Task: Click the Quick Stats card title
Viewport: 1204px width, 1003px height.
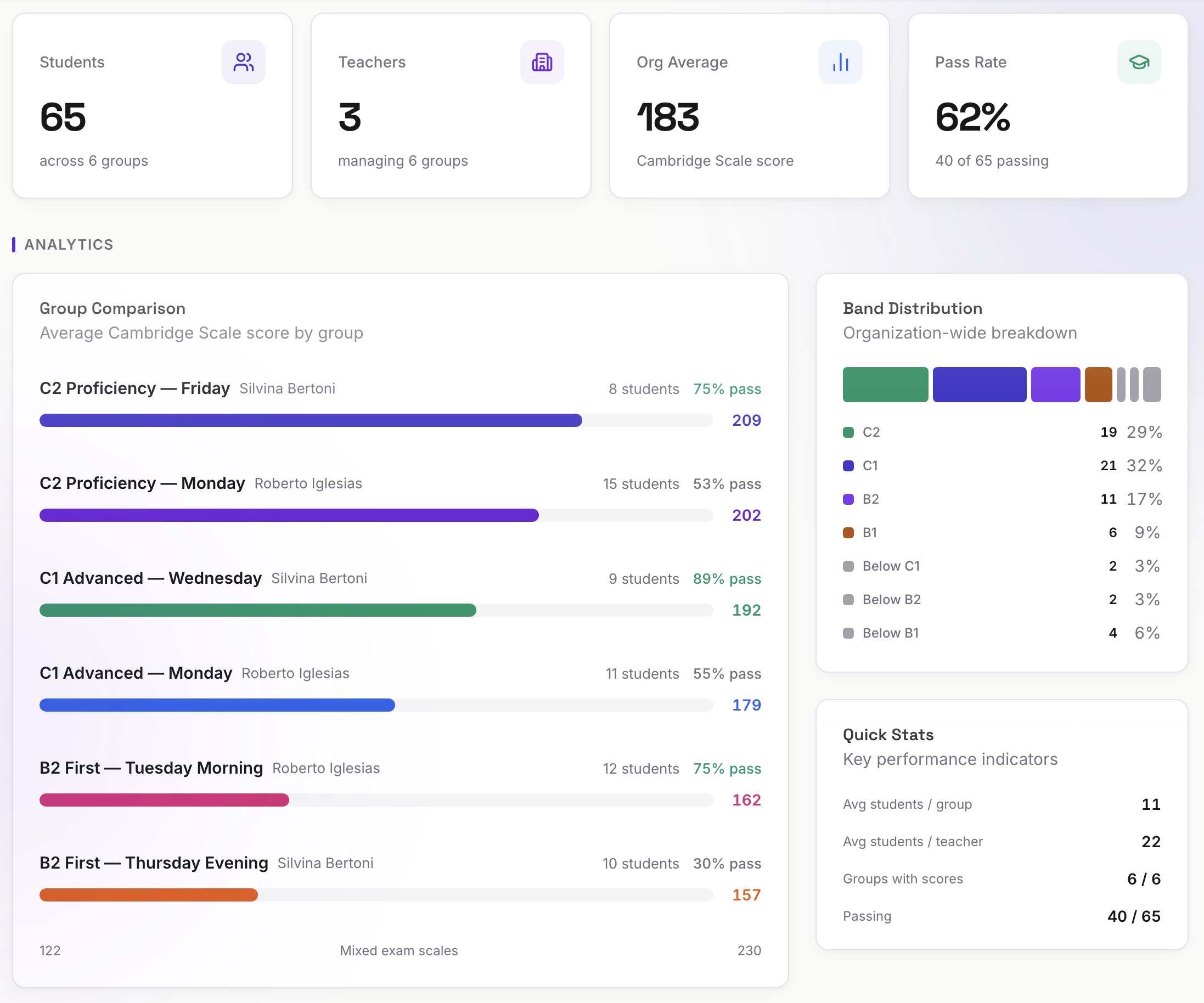Action: pos(888,735)
